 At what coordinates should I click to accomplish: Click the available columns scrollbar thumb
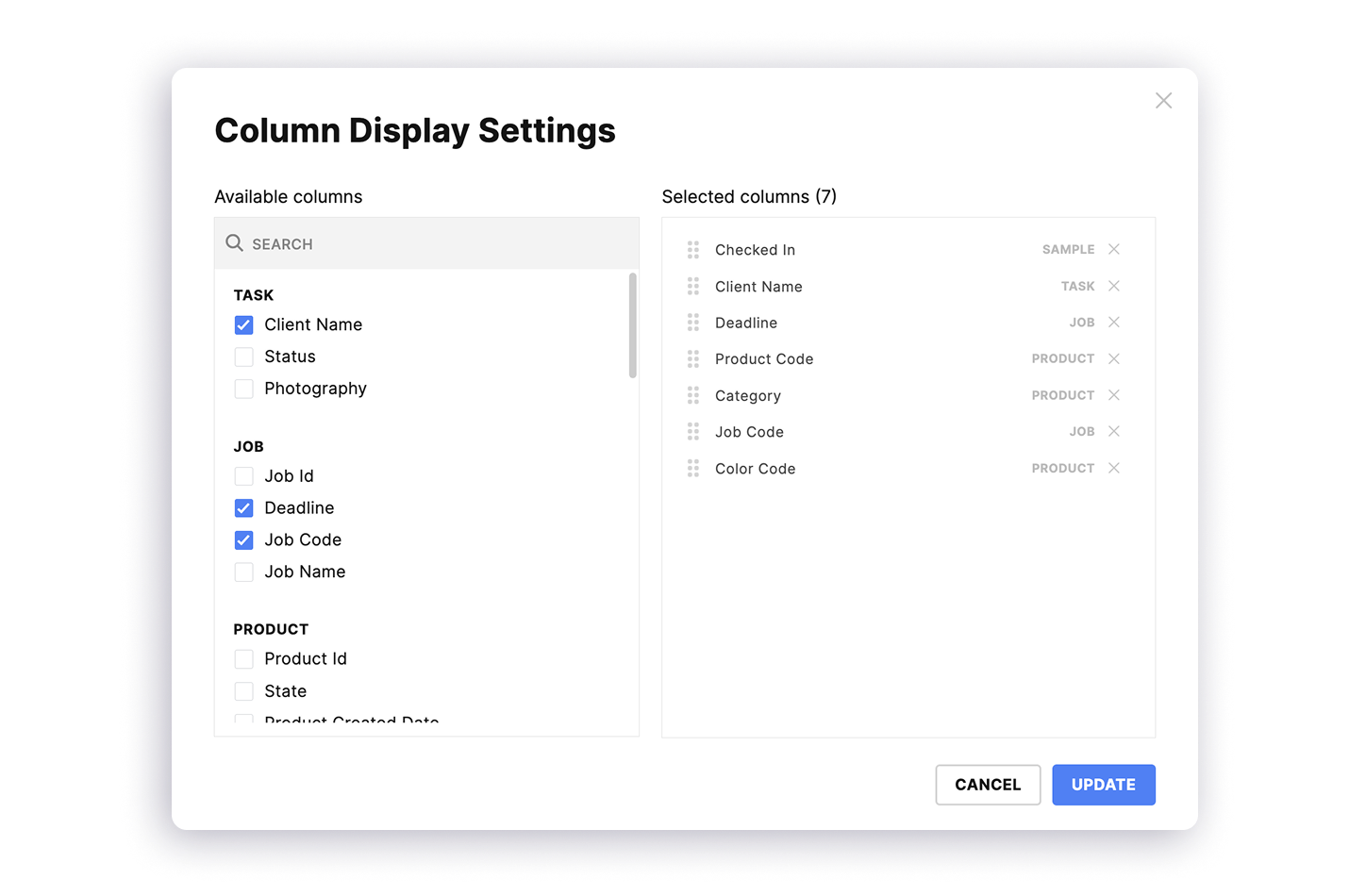click(x=633, y=325)
